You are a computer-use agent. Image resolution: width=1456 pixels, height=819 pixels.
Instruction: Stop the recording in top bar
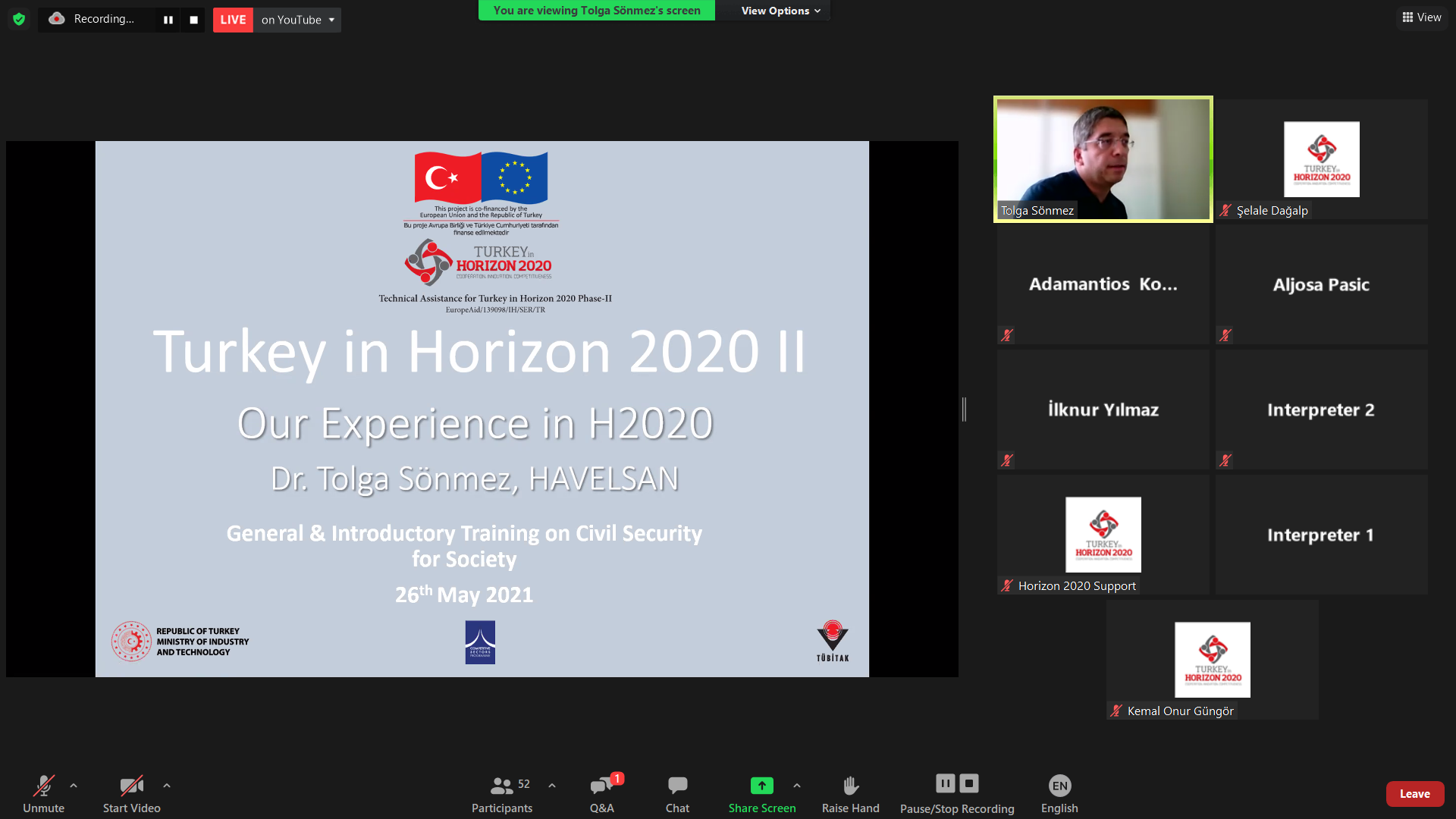point(193,20)
